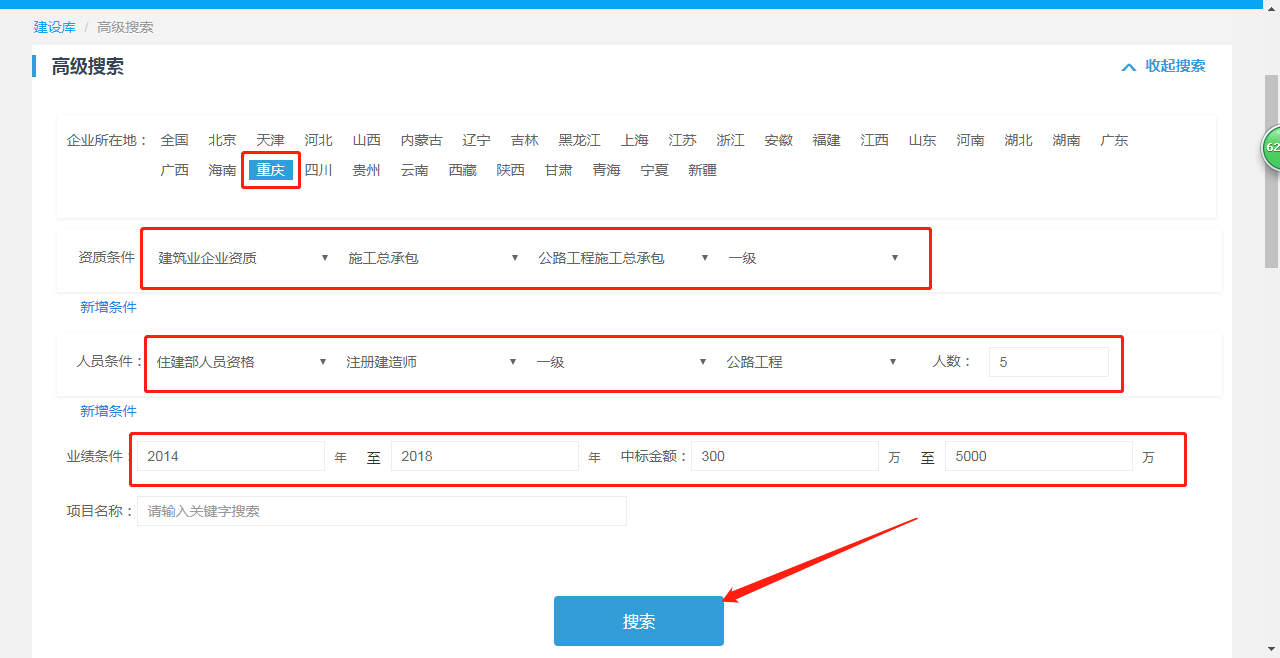
Task: Choose 全国 region option
Action: click(x=174, y=140)
